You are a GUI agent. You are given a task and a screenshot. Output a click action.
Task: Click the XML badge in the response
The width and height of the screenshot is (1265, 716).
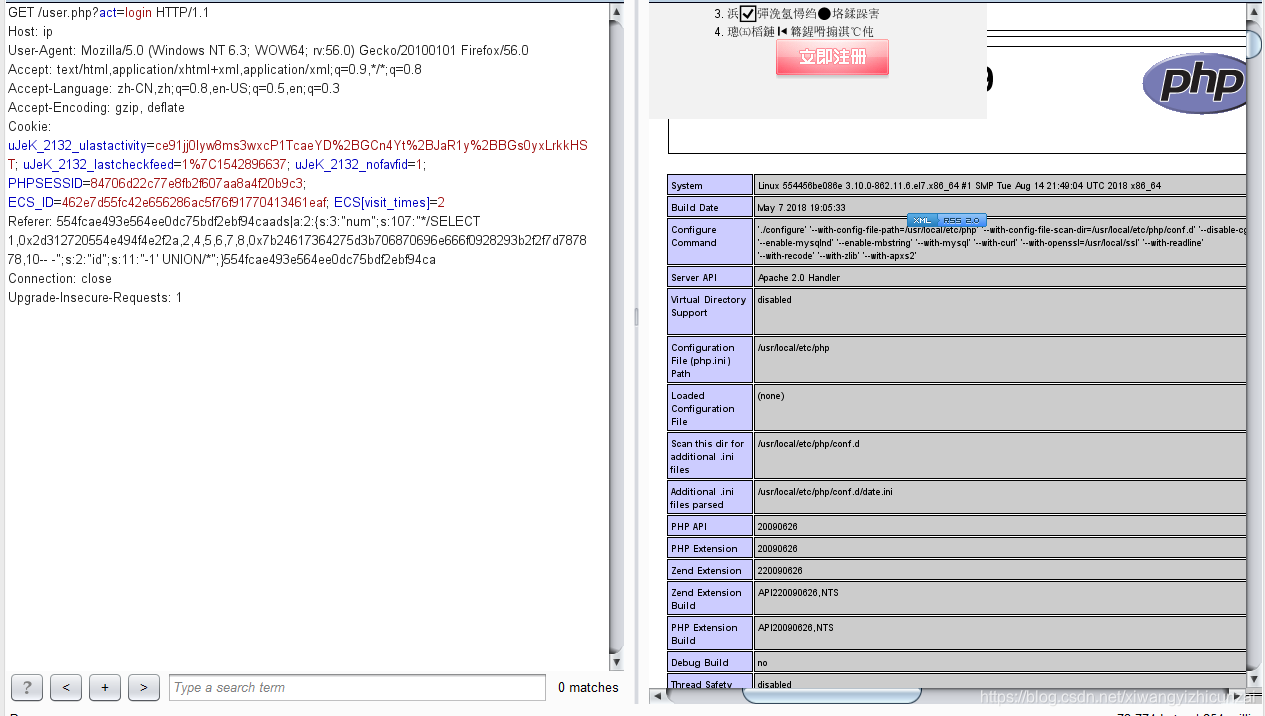(x=922, y=220)
